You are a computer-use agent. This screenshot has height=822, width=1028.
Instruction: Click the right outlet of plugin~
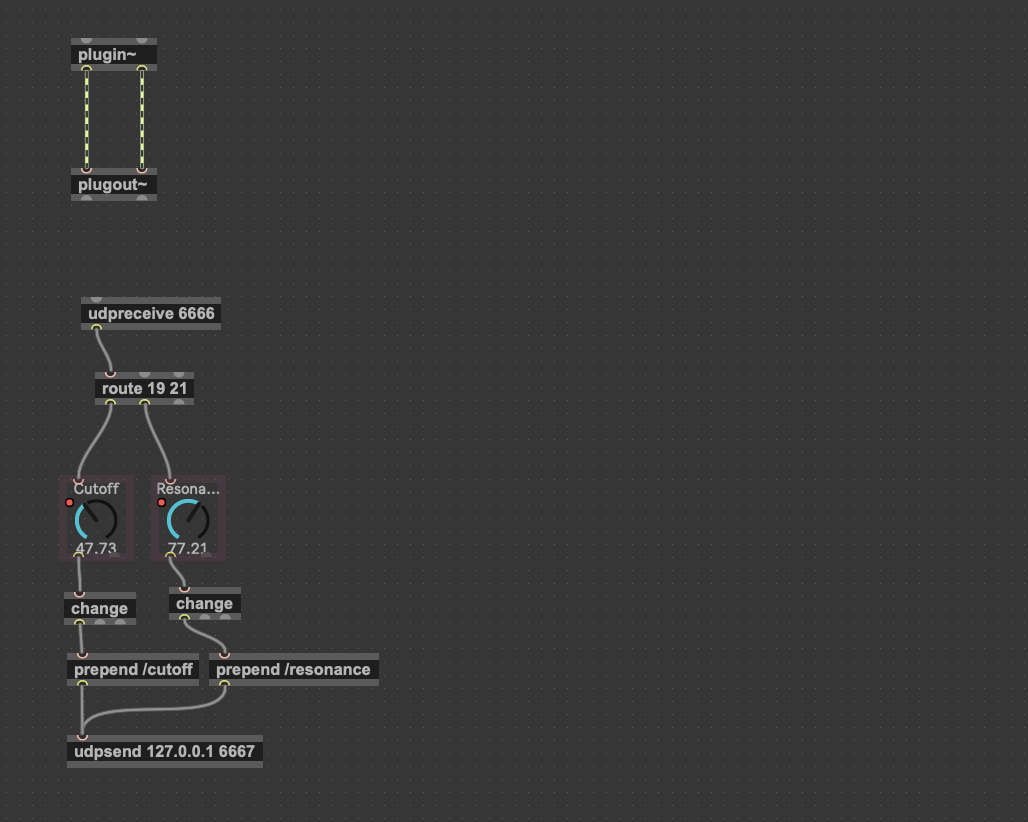click(142, 68)
